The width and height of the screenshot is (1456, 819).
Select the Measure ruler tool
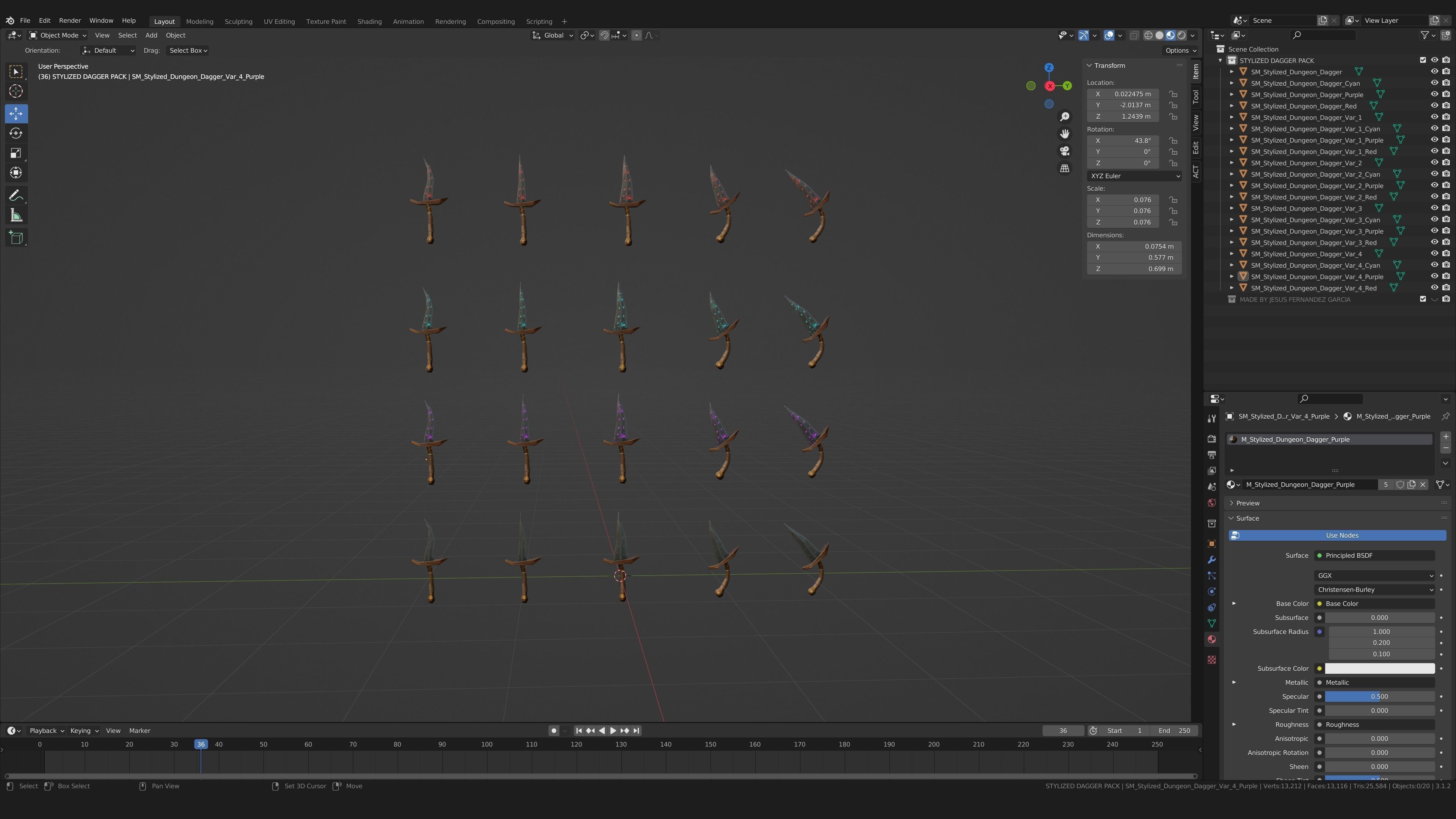(x=16, y=215)
